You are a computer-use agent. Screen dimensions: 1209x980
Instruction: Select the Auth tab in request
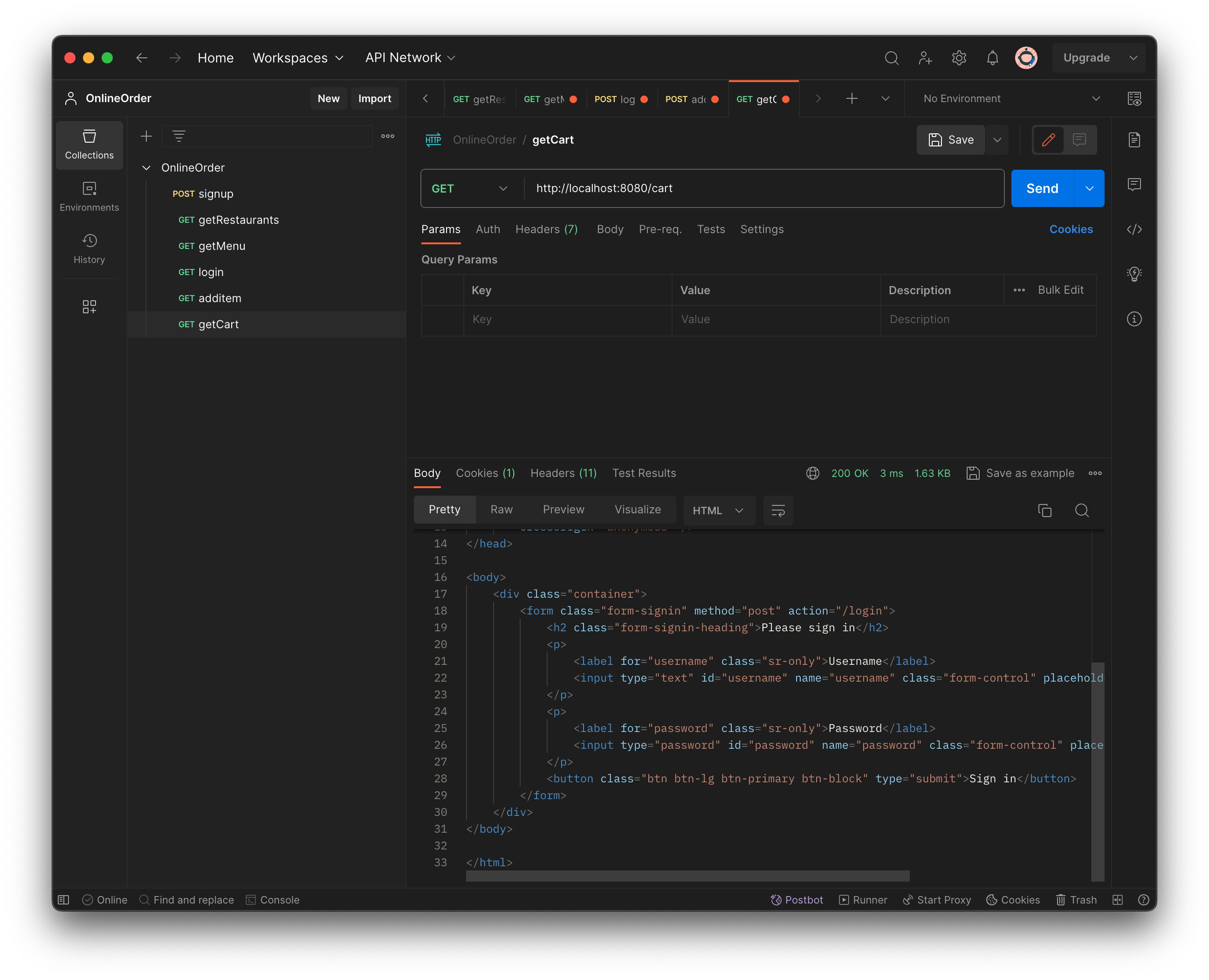pos(488,229)
